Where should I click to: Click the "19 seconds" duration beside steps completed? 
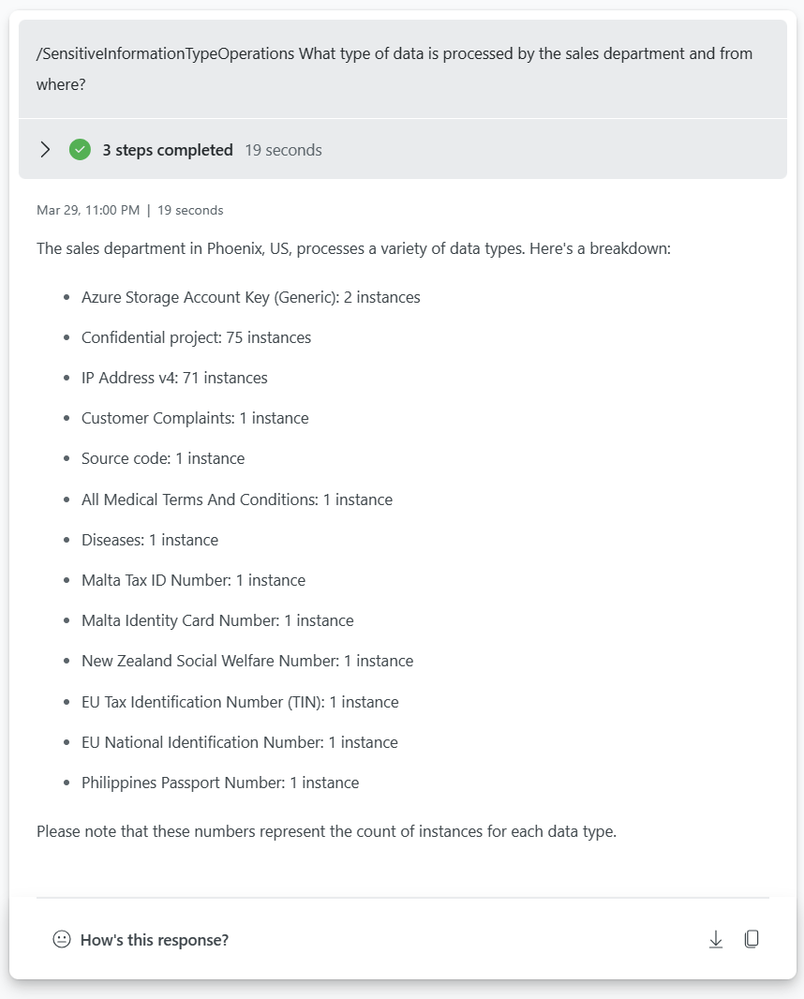283,150
